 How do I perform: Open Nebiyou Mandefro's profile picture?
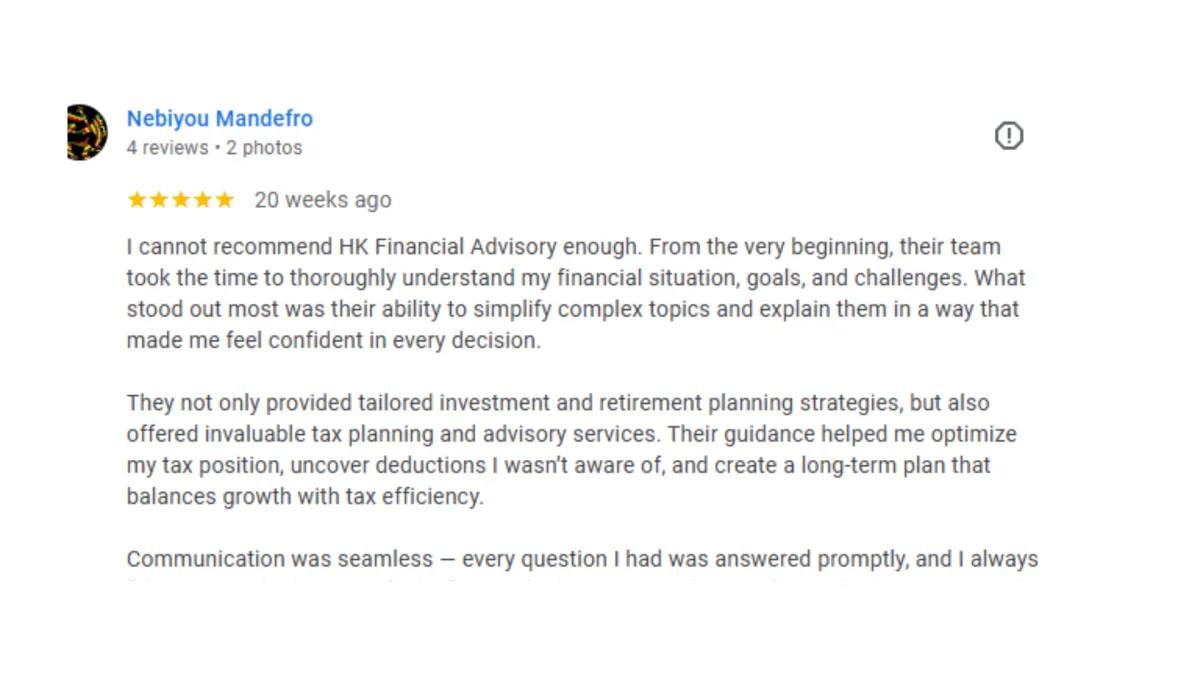pyautogui.click(x=87, y=132)
